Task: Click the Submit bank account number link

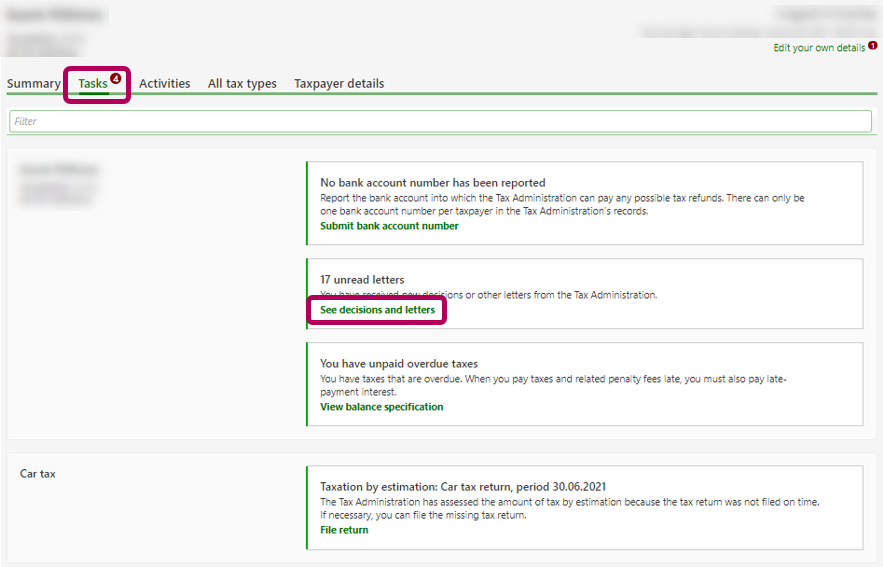Action: coord(389,226)
